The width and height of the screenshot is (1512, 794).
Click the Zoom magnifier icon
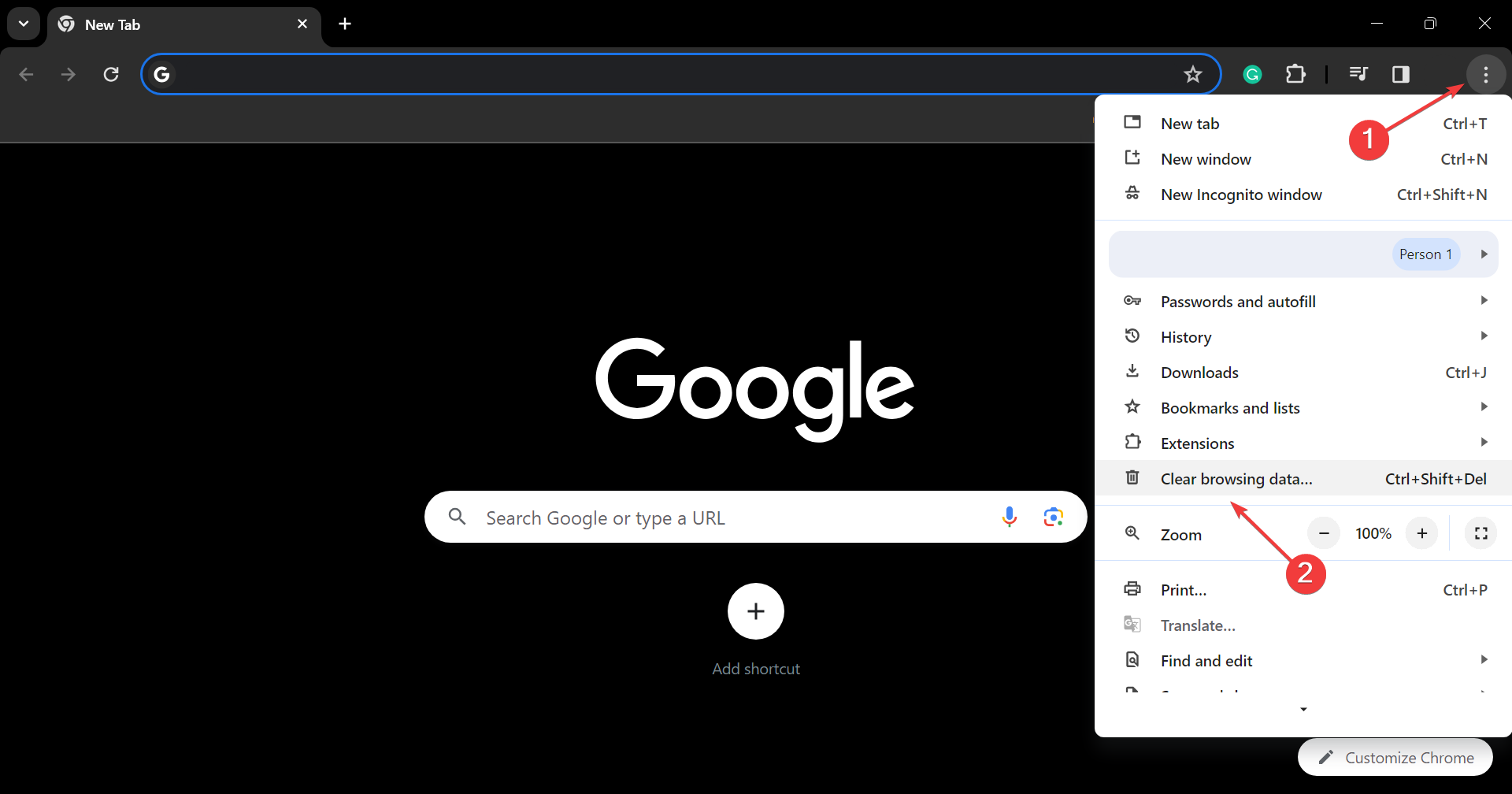pos(1132,533)
